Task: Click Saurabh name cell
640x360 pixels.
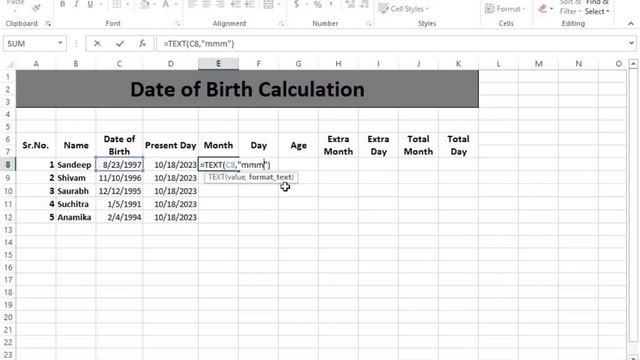Action: pos(76,191)
